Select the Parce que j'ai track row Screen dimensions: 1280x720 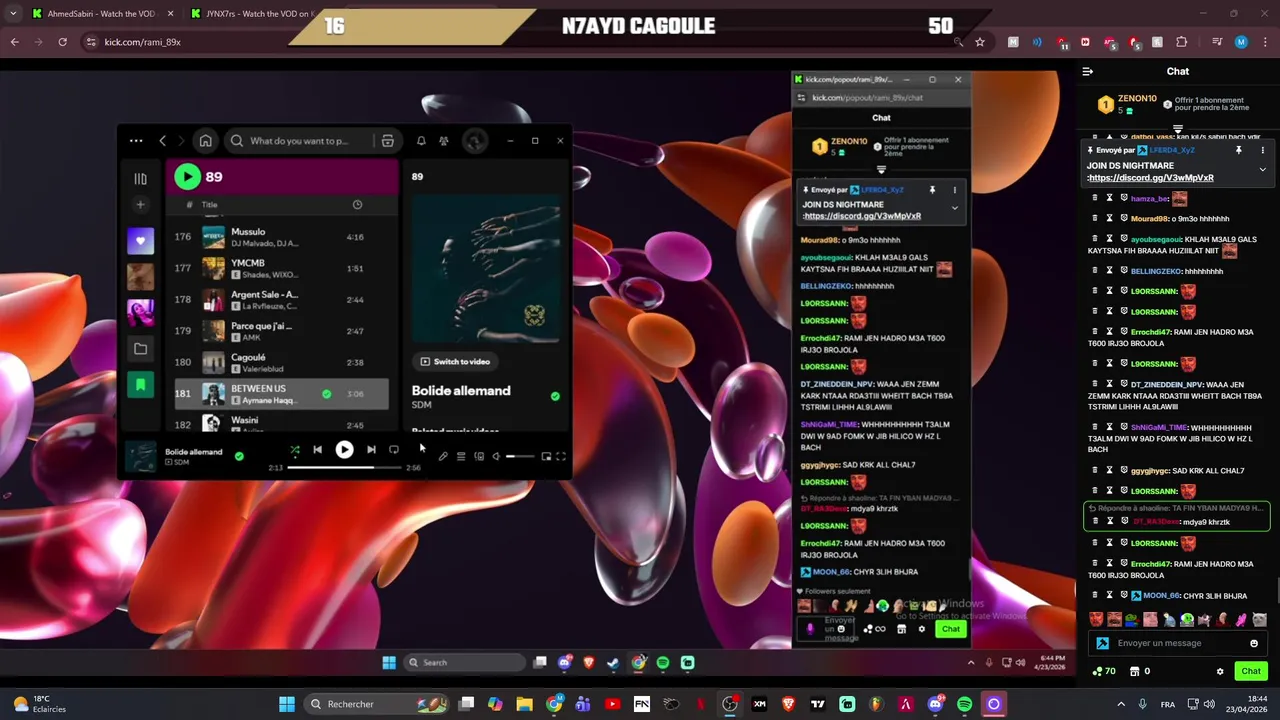pos(282,331)
